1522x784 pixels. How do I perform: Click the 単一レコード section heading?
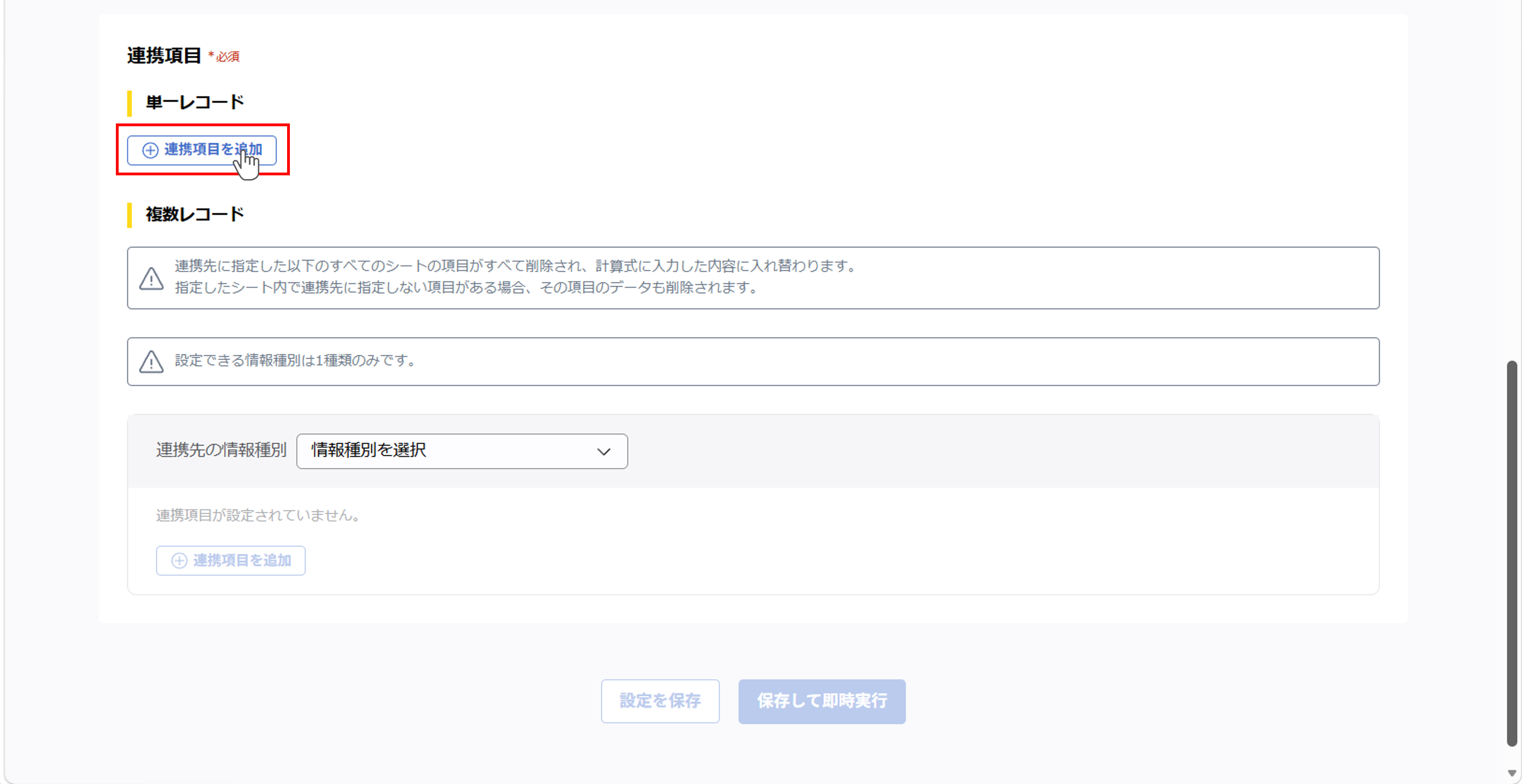tap(195, 102)
